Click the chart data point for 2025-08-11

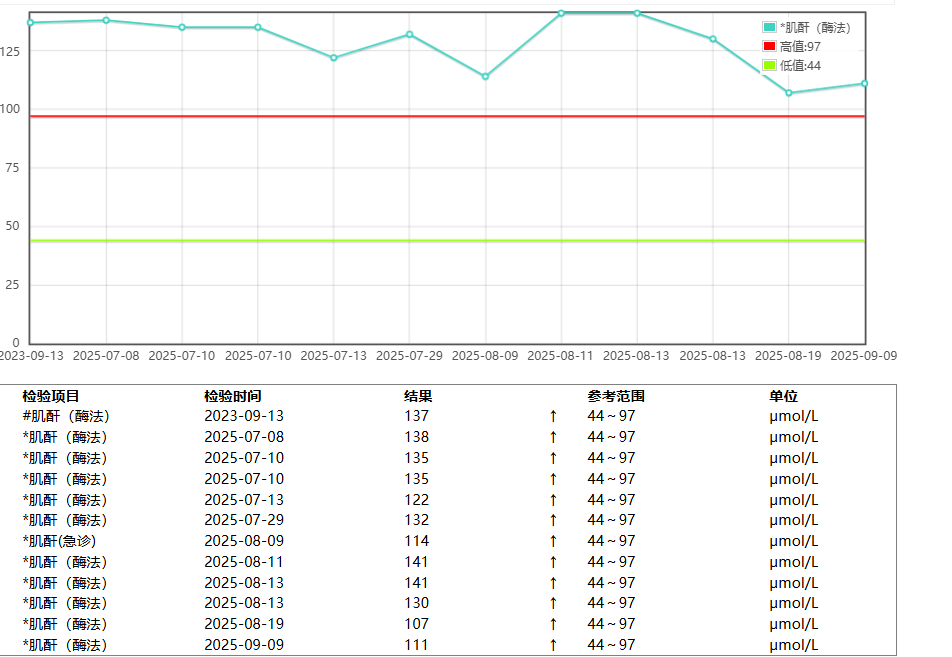(561, 13)
